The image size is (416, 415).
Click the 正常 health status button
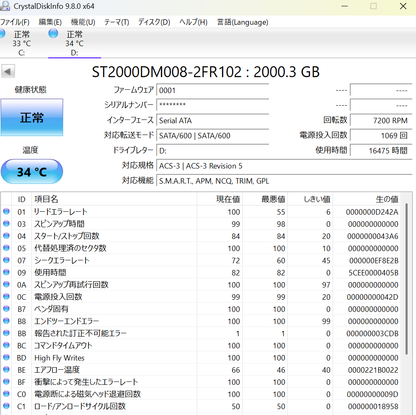(x=32, y=117)
